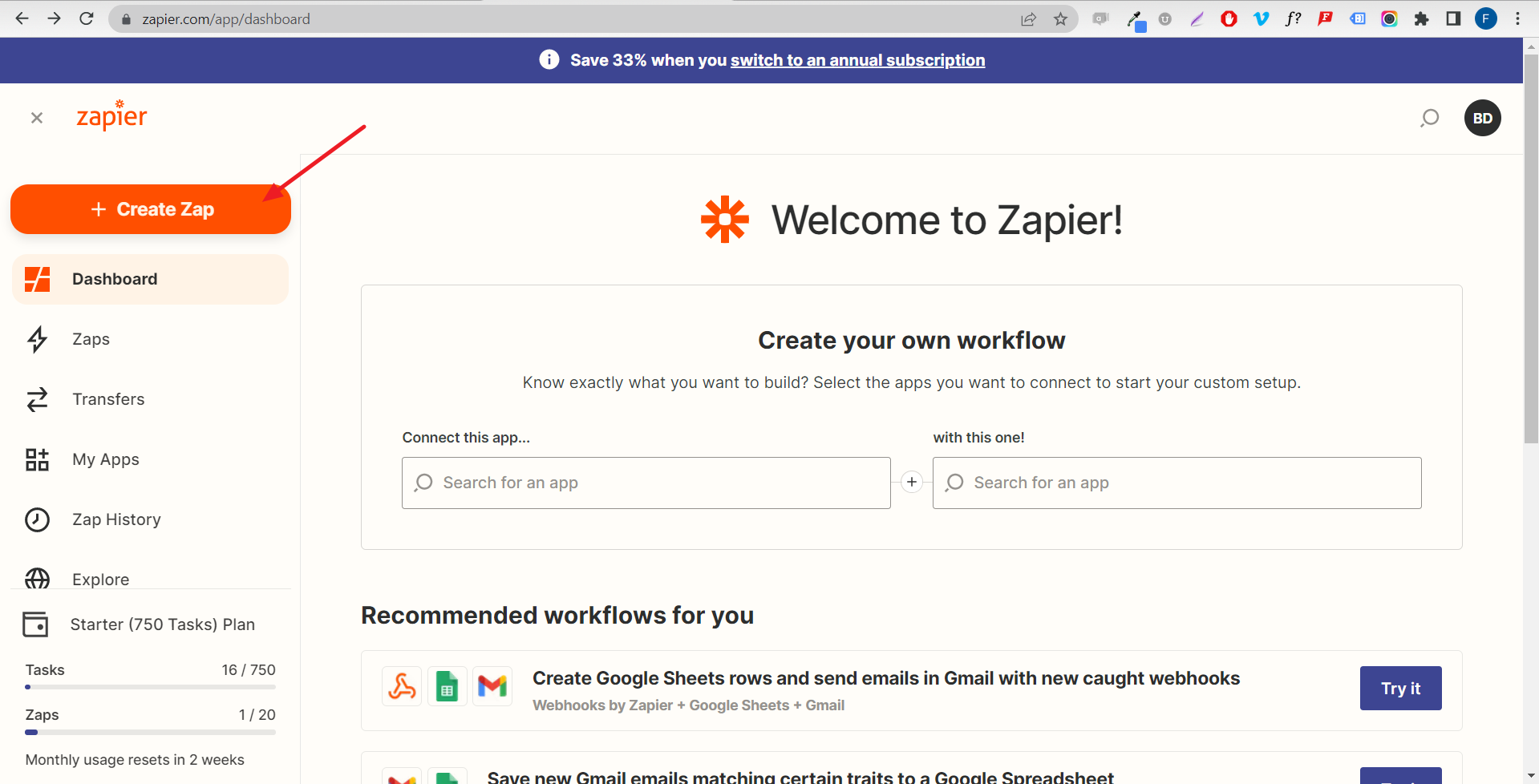Click the Create Zap button
Viewport: 1539px width, 784px height.
click(x=151, y=209)
